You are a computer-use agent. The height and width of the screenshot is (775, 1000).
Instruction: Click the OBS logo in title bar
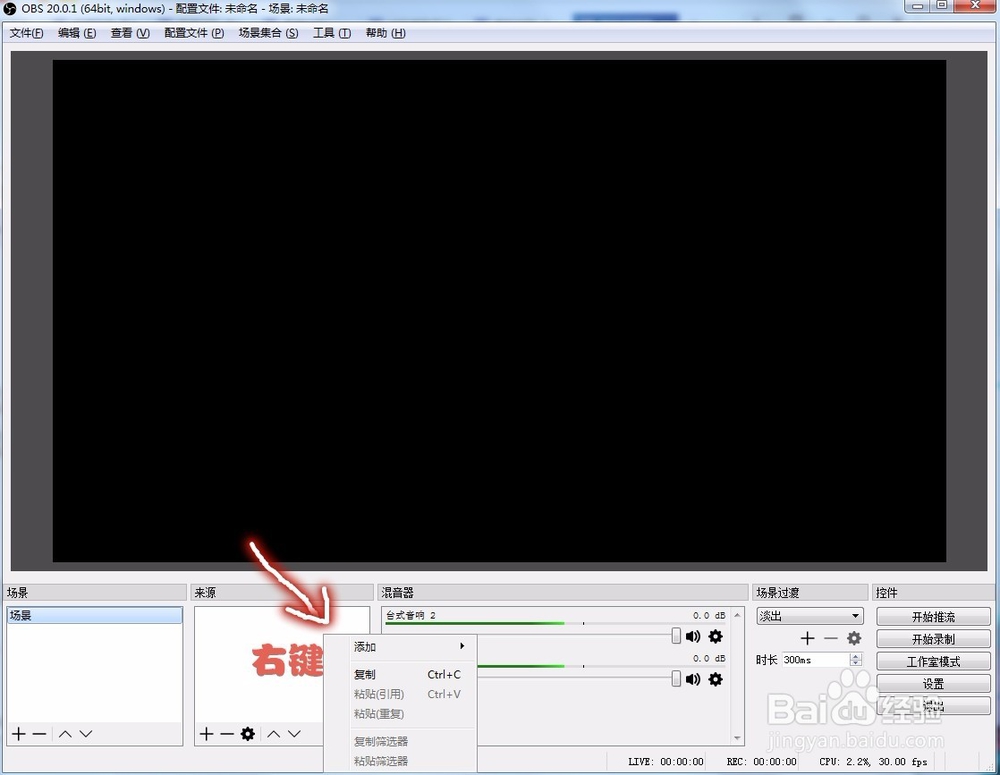pos(10,9)
